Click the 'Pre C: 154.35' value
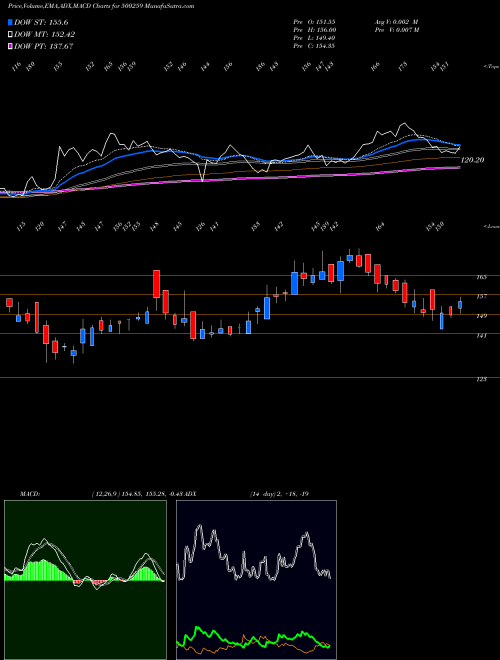The image size is (500, 660). tap(314, 46)
